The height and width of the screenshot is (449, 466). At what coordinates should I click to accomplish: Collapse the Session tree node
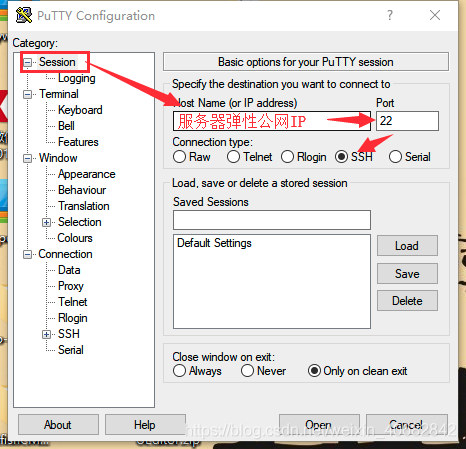(x=28, y=62)
